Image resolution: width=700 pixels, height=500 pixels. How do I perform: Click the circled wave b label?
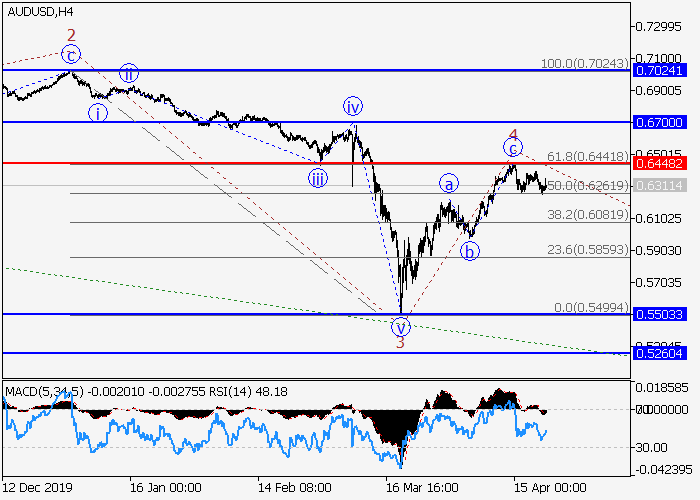469,251
